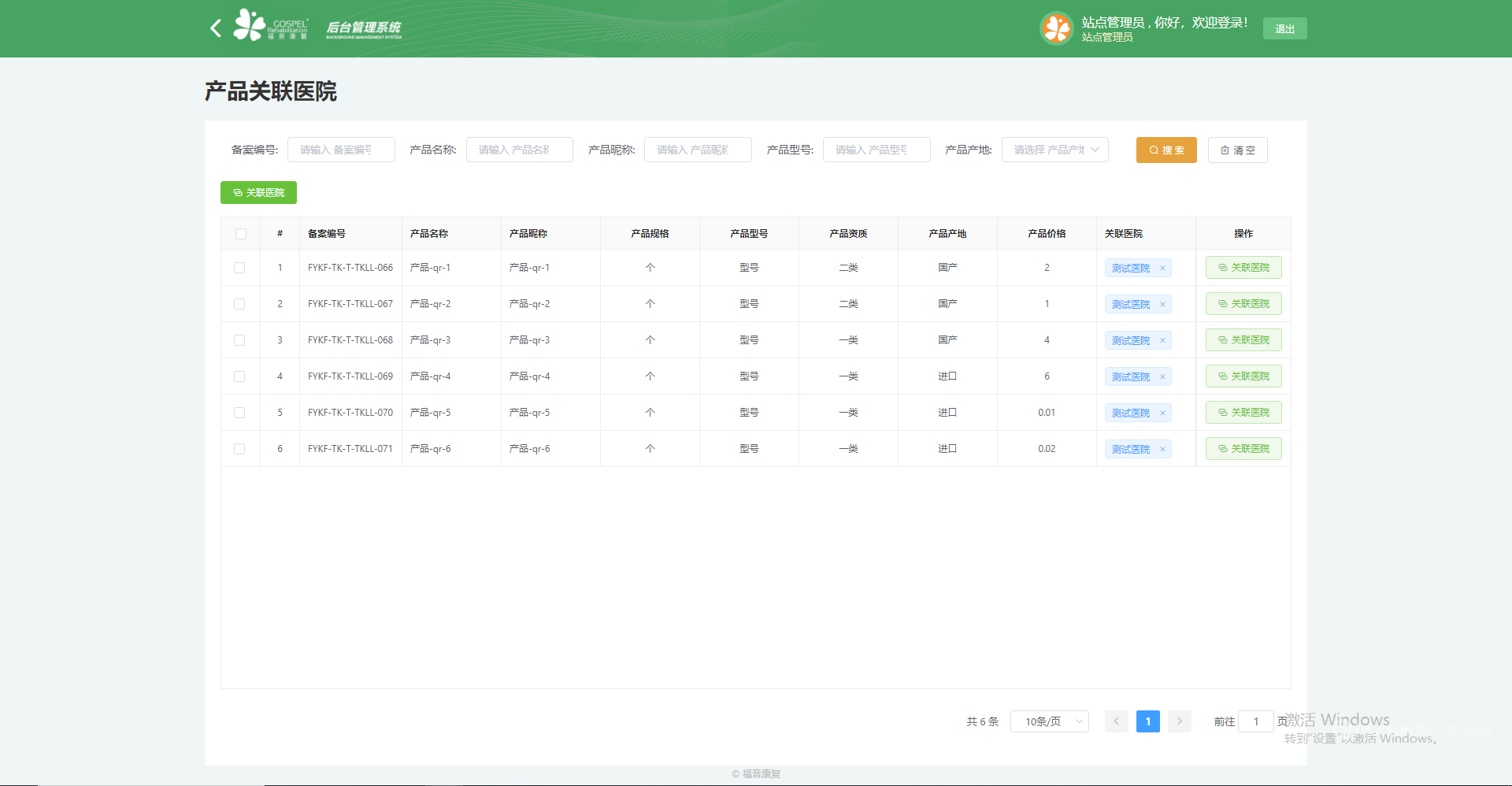Click the green 关联医院 batch button
This screenshot has width=1512, height=786.
(x=258, y=193)
